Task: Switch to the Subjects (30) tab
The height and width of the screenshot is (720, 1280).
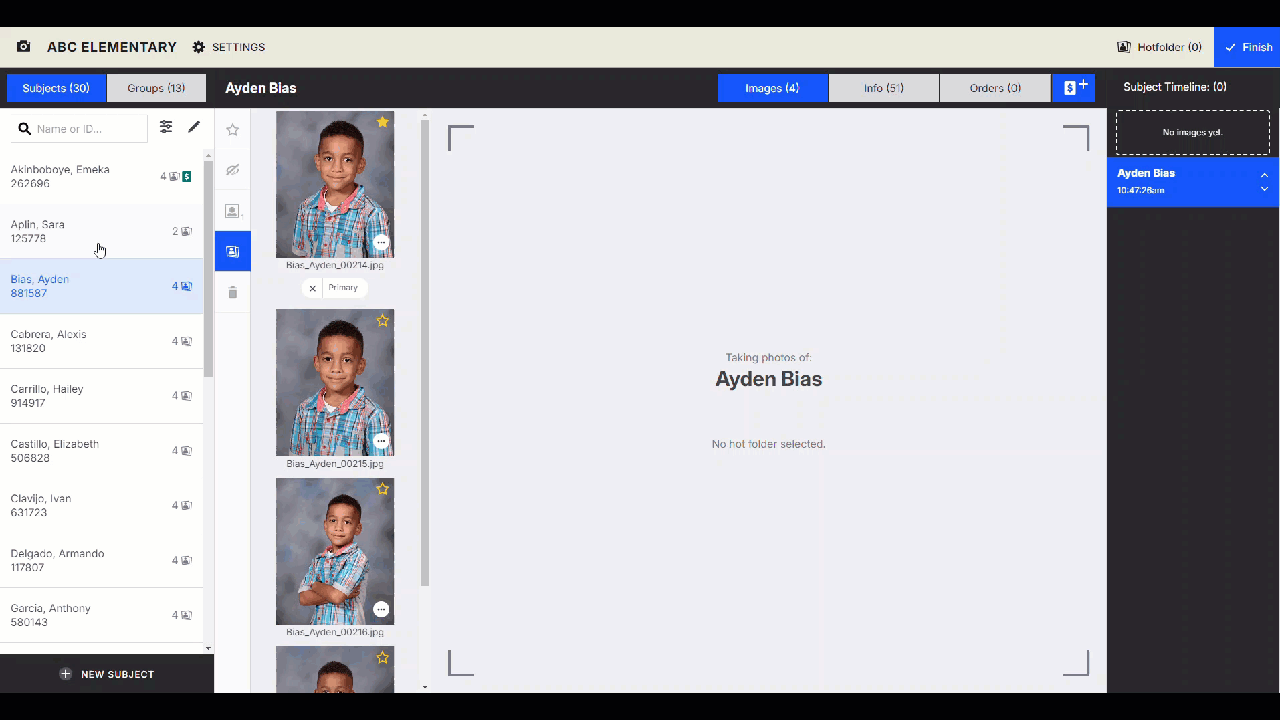Action: click(x=56, y=88)
